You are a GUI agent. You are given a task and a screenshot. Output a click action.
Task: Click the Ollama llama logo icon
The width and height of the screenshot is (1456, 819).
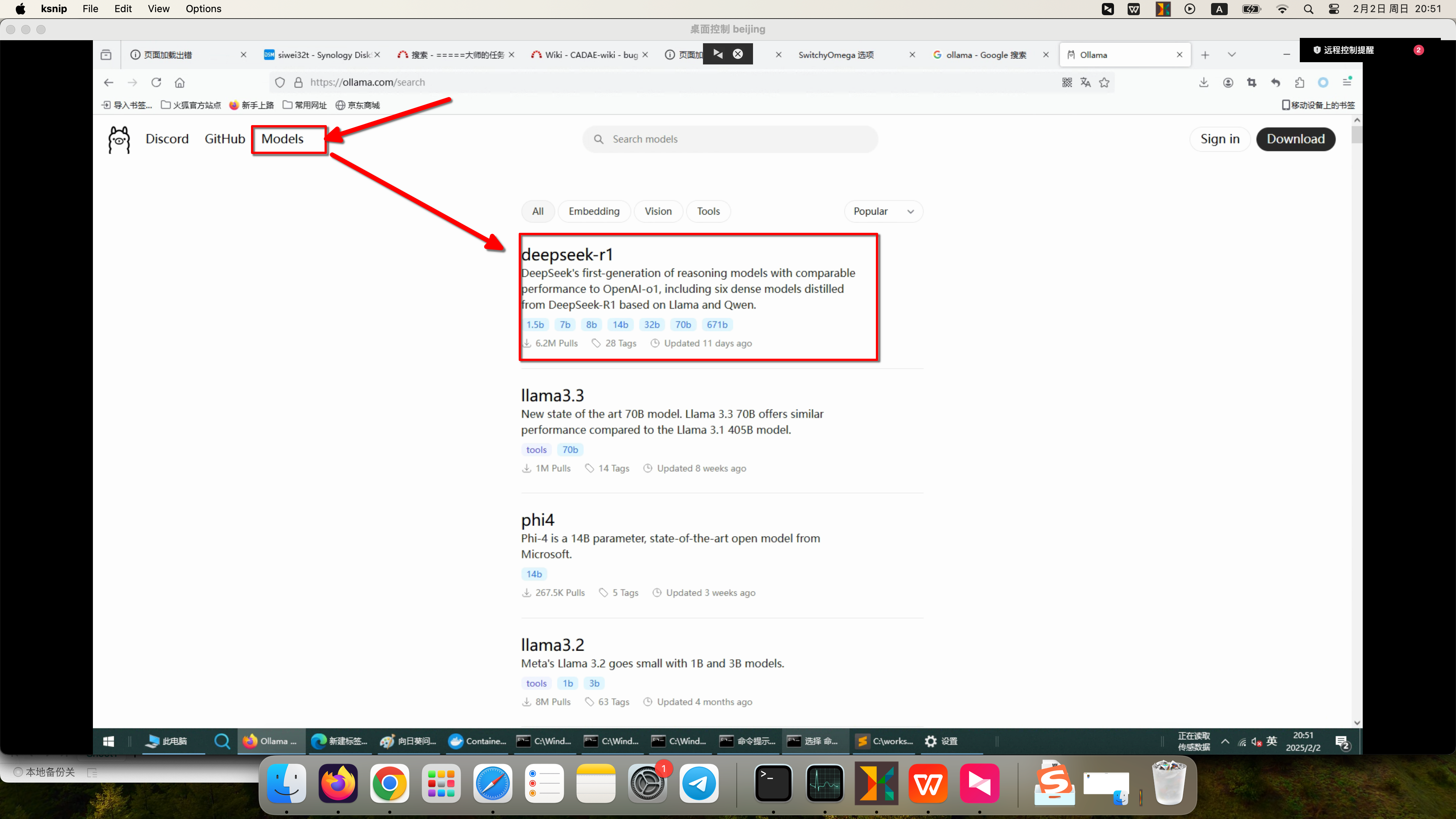pos(119,140)
